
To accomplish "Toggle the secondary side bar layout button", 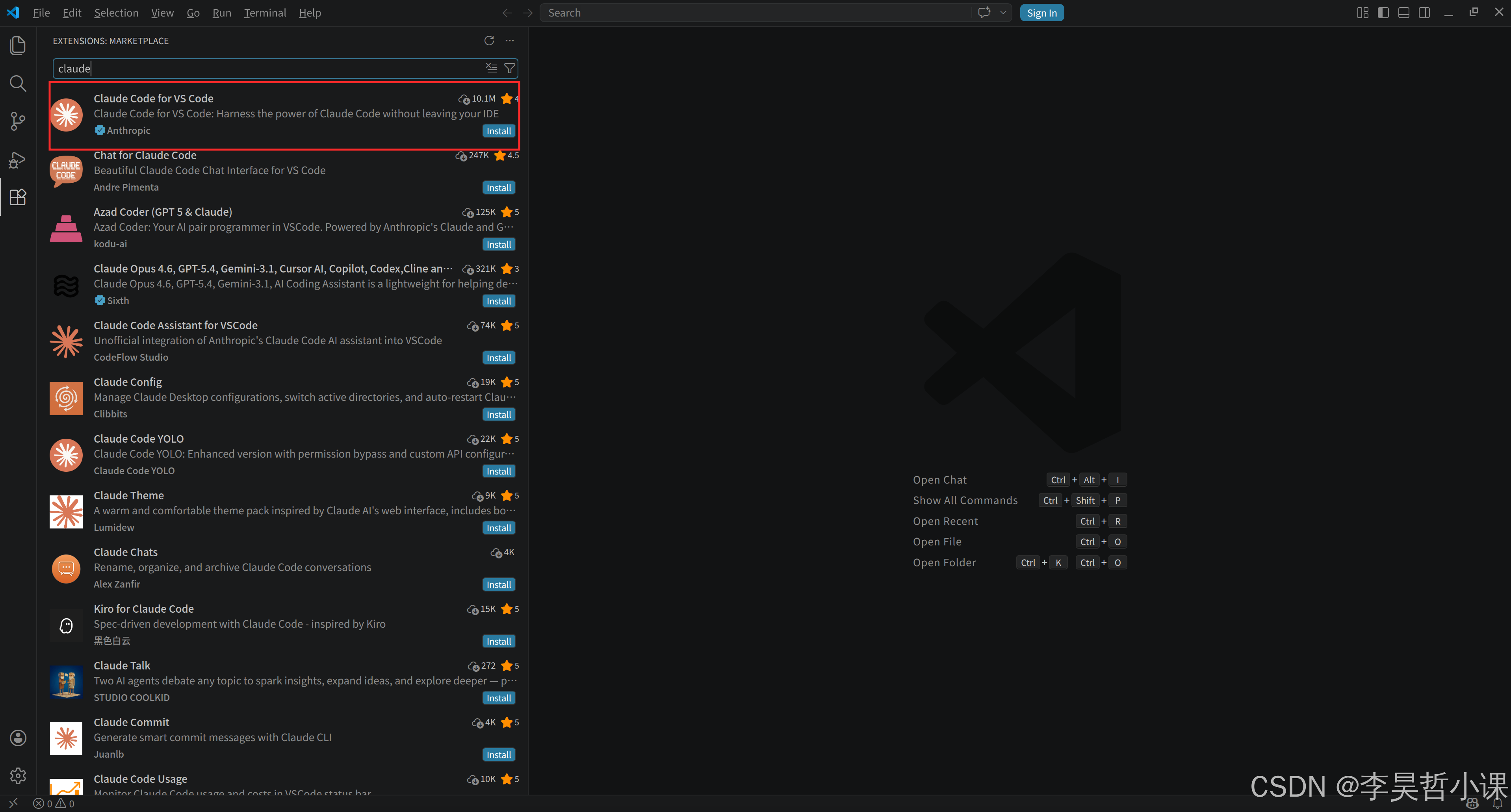I will (x=1424, y=13).
